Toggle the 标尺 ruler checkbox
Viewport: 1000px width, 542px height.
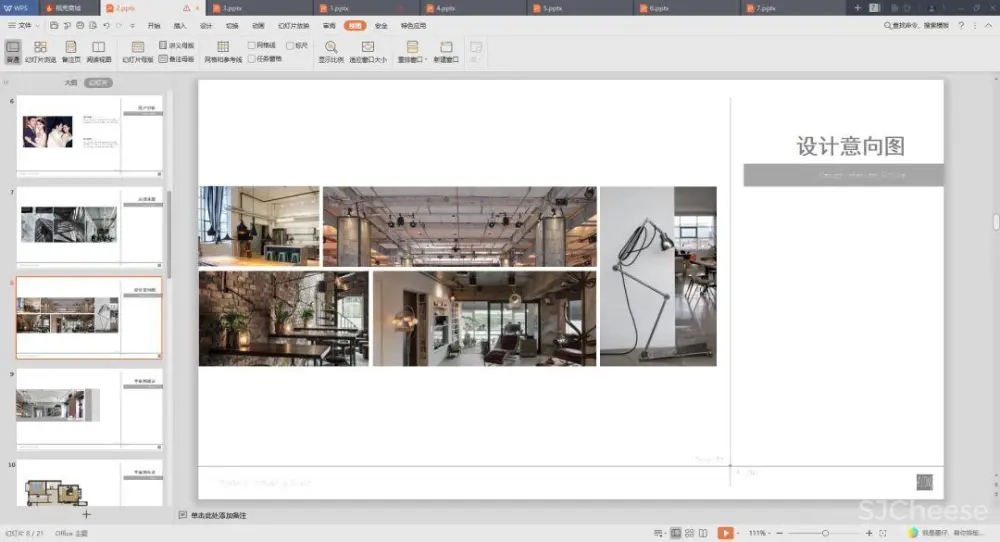pyautogui.click(x=290, y=46)
